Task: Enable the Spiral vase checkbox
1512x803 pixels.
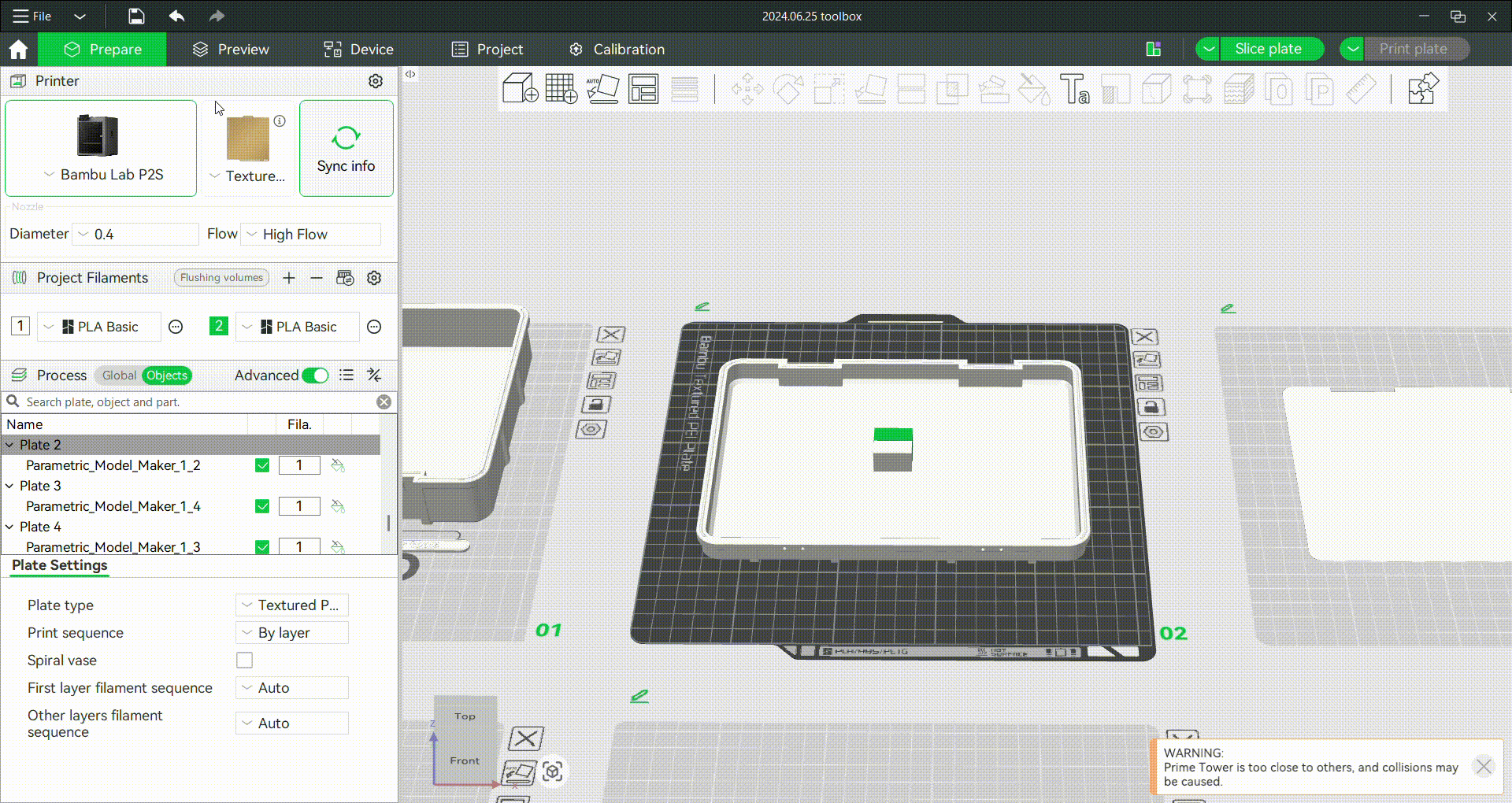Action: (245, 661)
